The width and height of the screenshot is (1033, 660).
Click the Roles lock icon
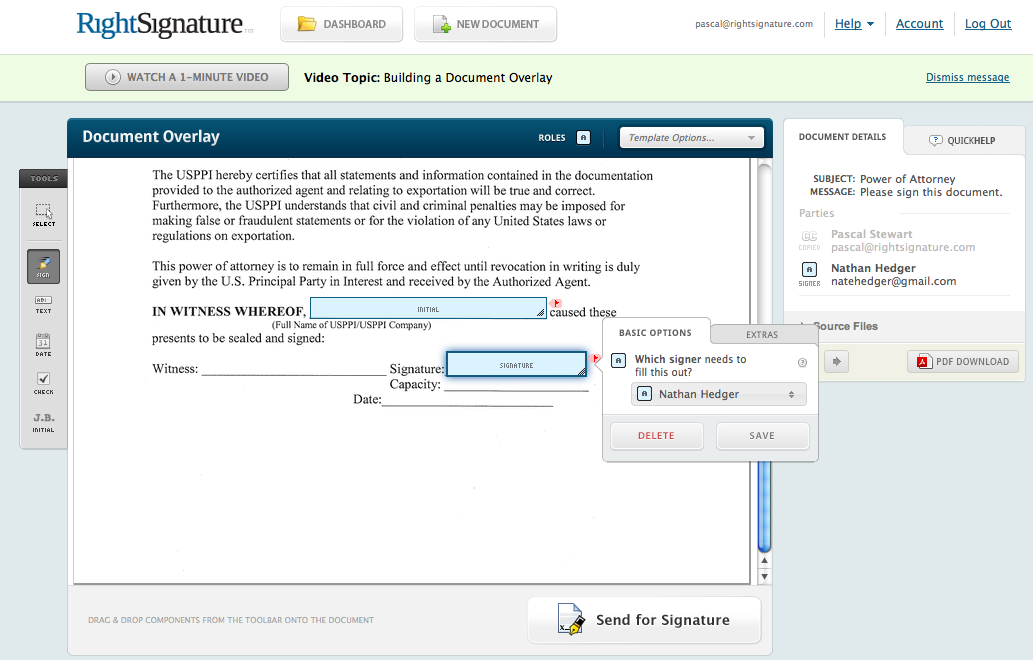[x=583, y=137]
